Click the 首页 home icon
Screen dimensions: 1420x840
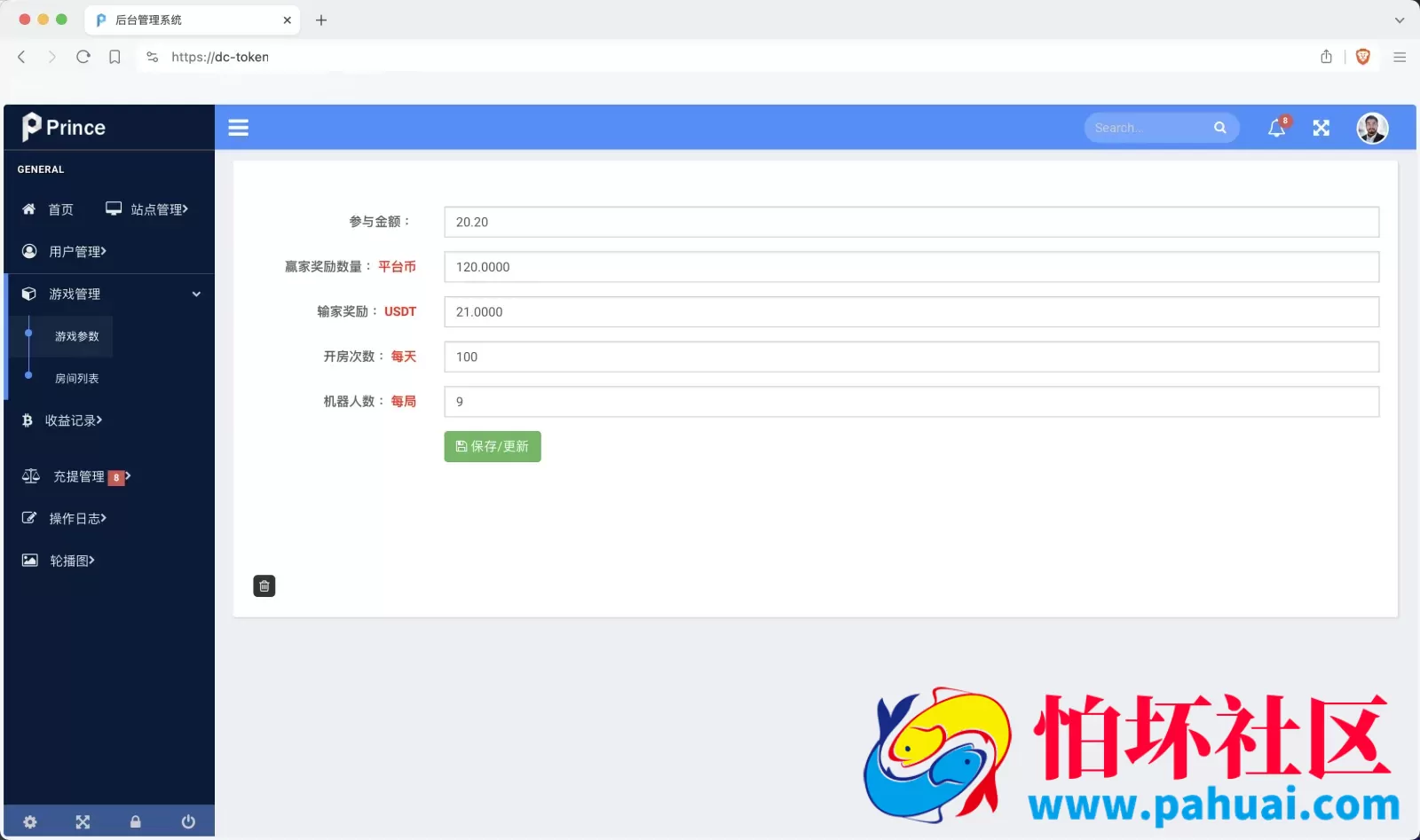tap(29, 209)
